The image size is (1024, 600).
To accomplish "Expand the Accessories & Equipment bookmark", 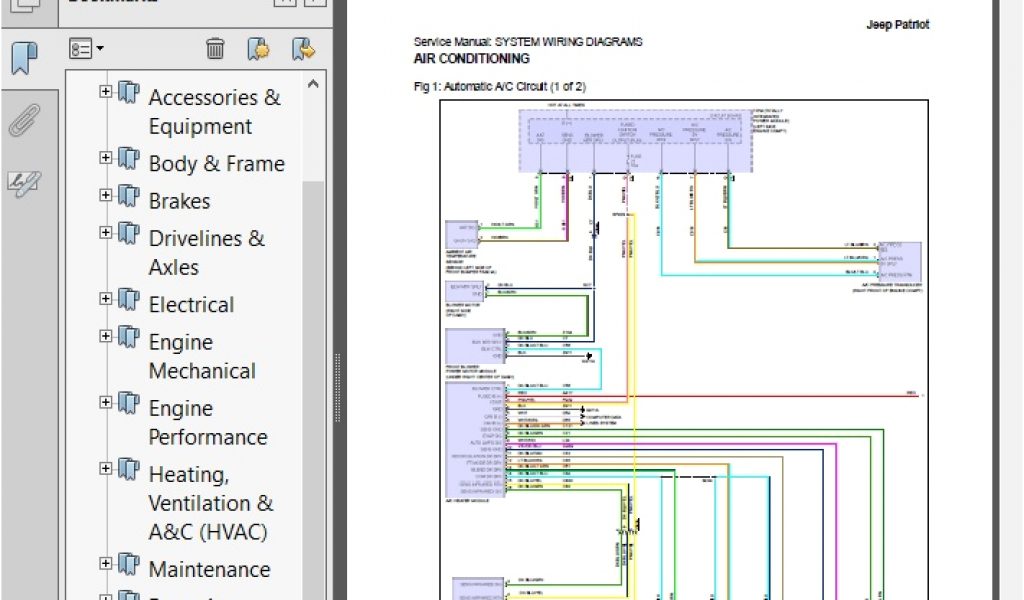I will click(105, 91).
